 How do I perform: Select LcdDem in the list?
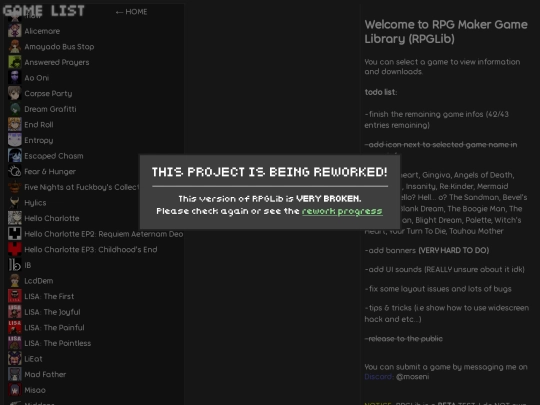39,281
